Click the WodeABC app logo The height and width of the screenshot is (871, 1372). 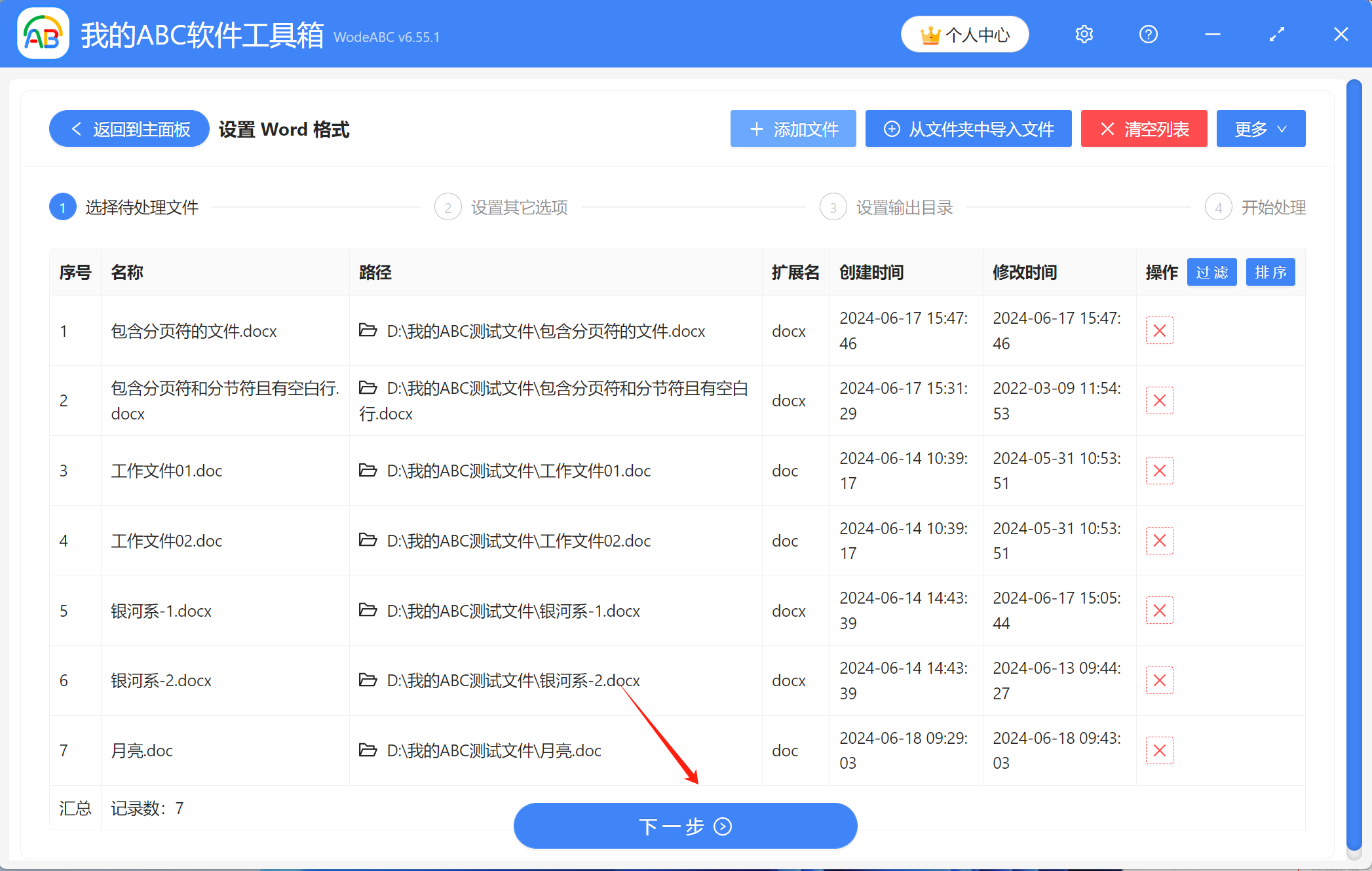[43, 34]
